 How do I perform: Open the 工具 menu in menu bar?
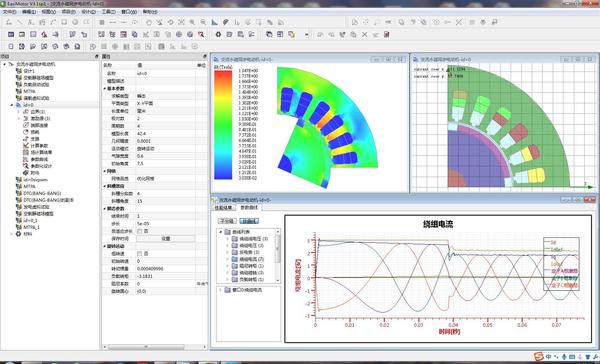[x=108, y=12]
